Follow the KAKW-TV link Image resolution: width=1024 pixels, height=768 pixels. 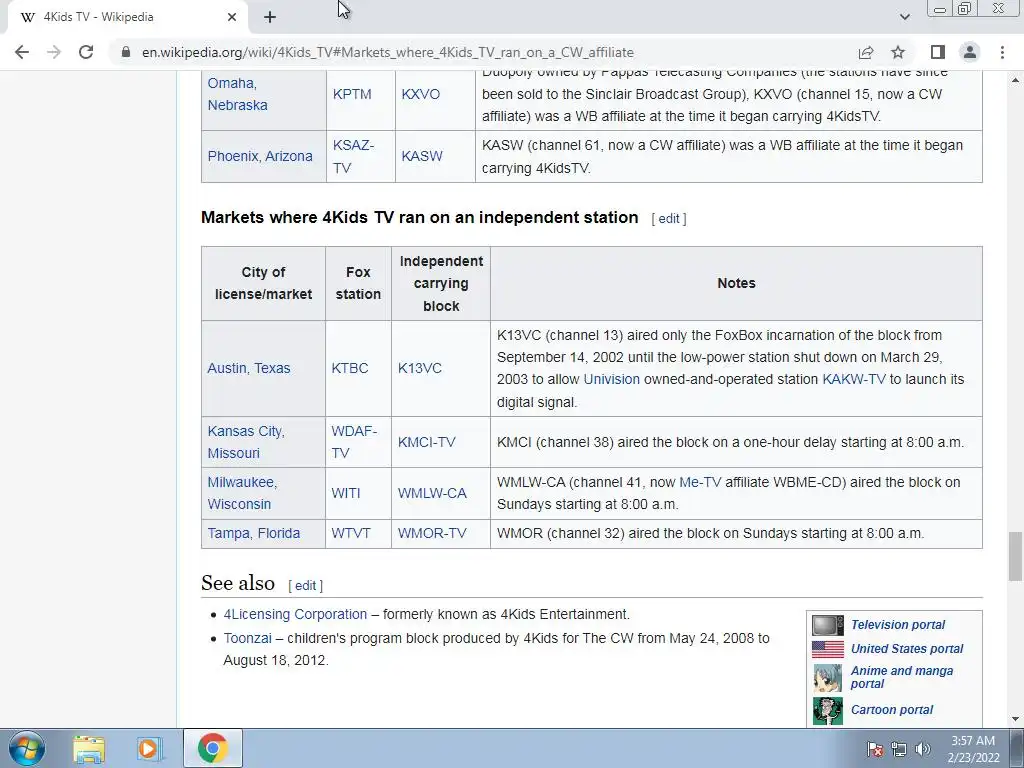tap(854, 379)
